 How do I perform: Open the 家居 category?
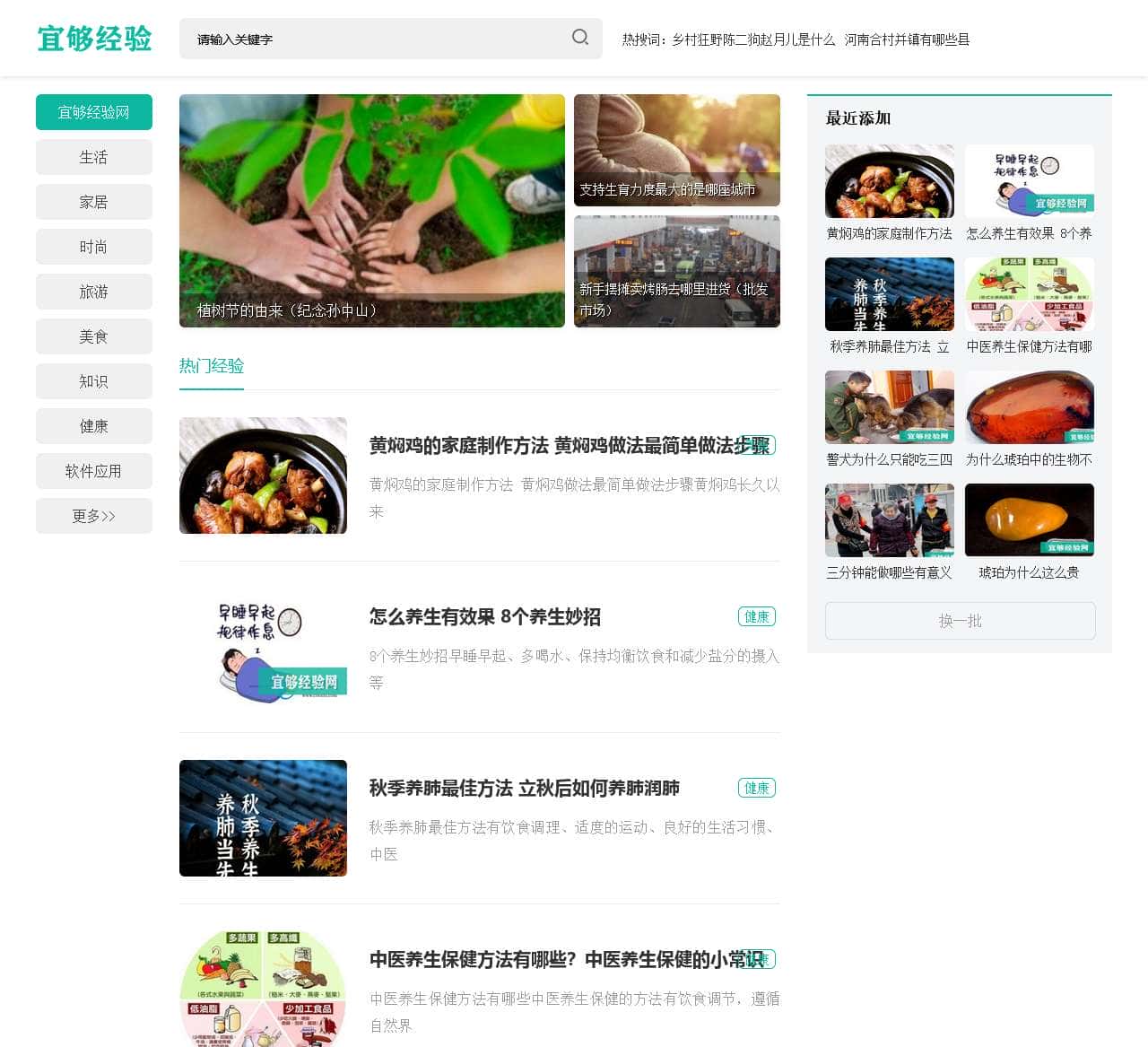pyautogui.click(x=94, y=202)
